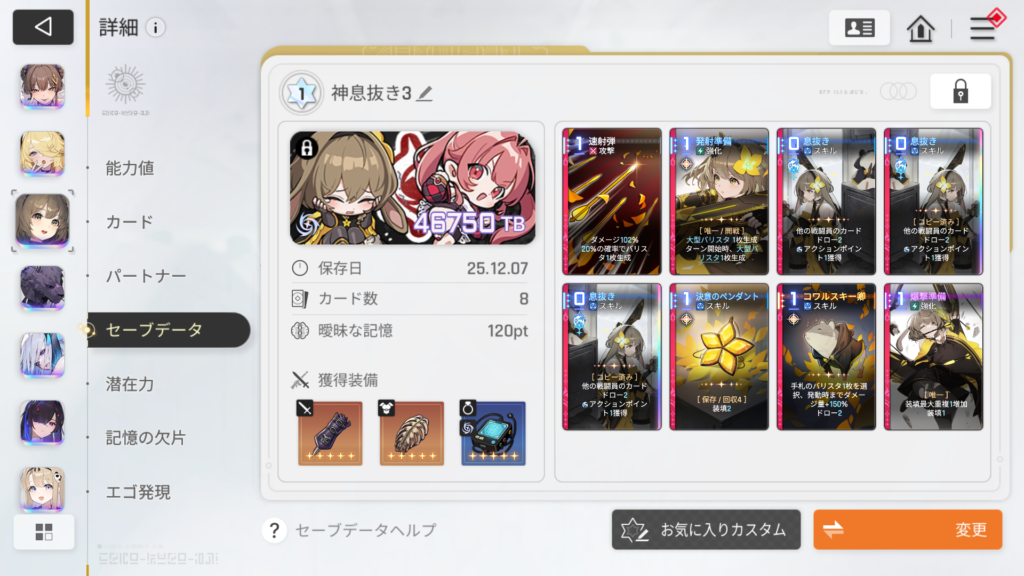Open the home screen icon
This screenshot has width=1024, height=576.
point(920,28)
